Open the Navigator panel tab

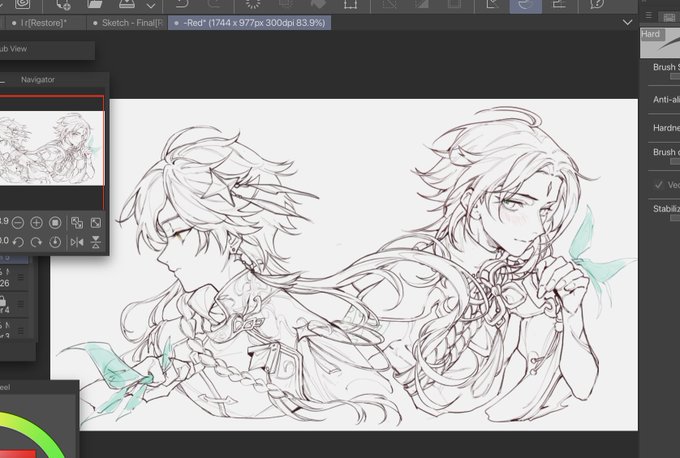coord(38,80)
